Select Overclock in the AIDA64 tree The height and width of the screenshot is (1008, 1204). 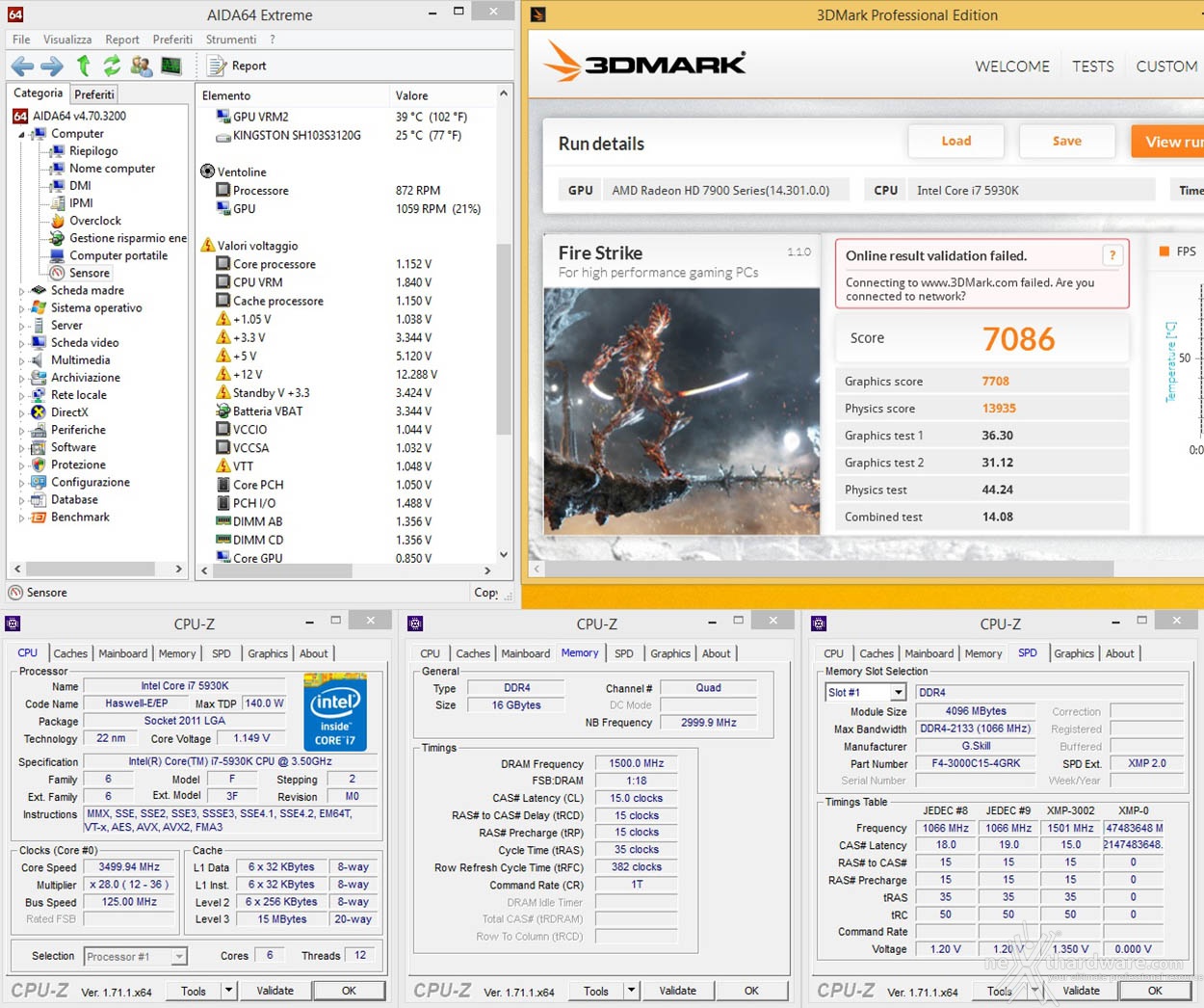(x=94, y=221)
